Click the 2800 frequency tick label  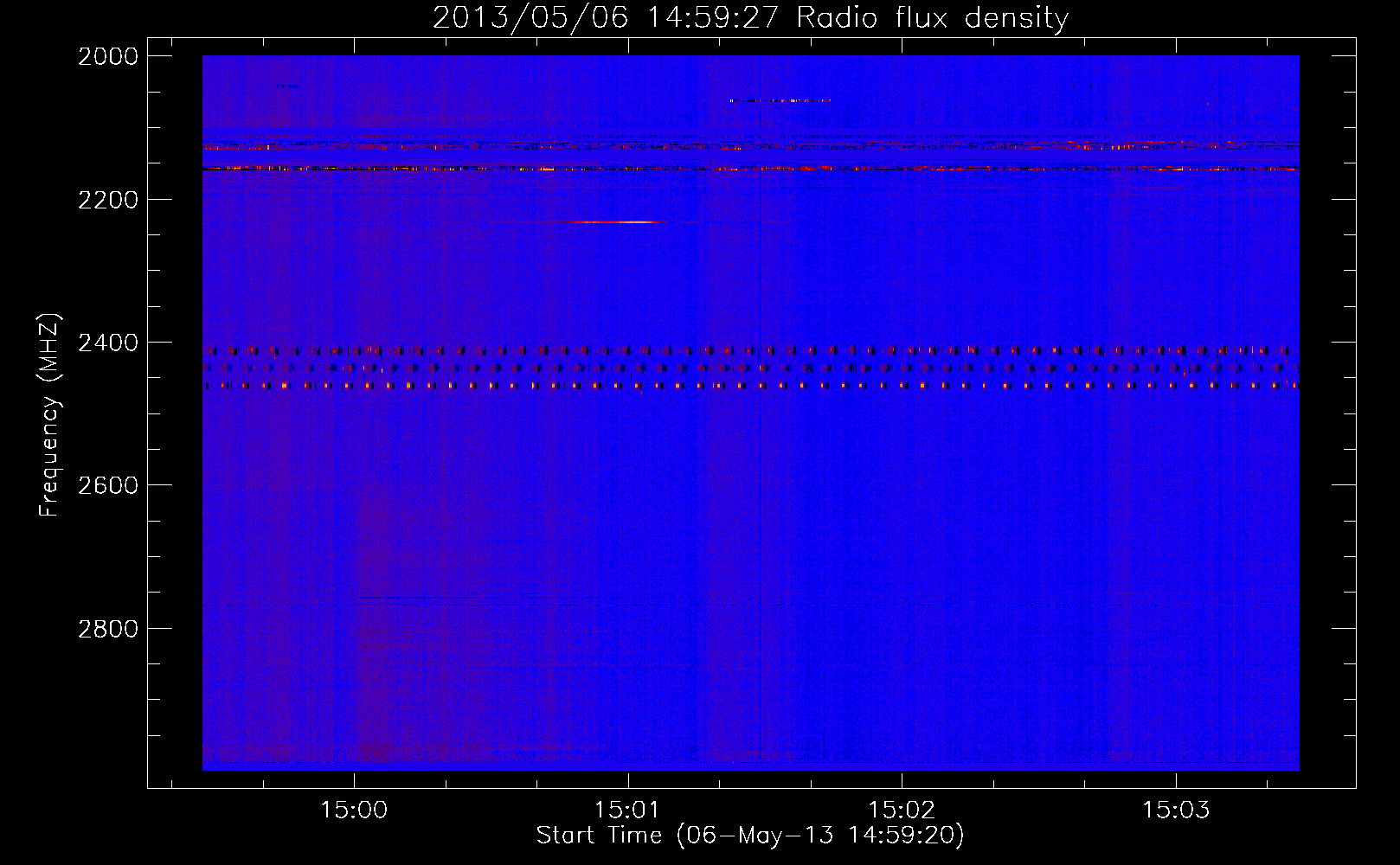(108, 628)
